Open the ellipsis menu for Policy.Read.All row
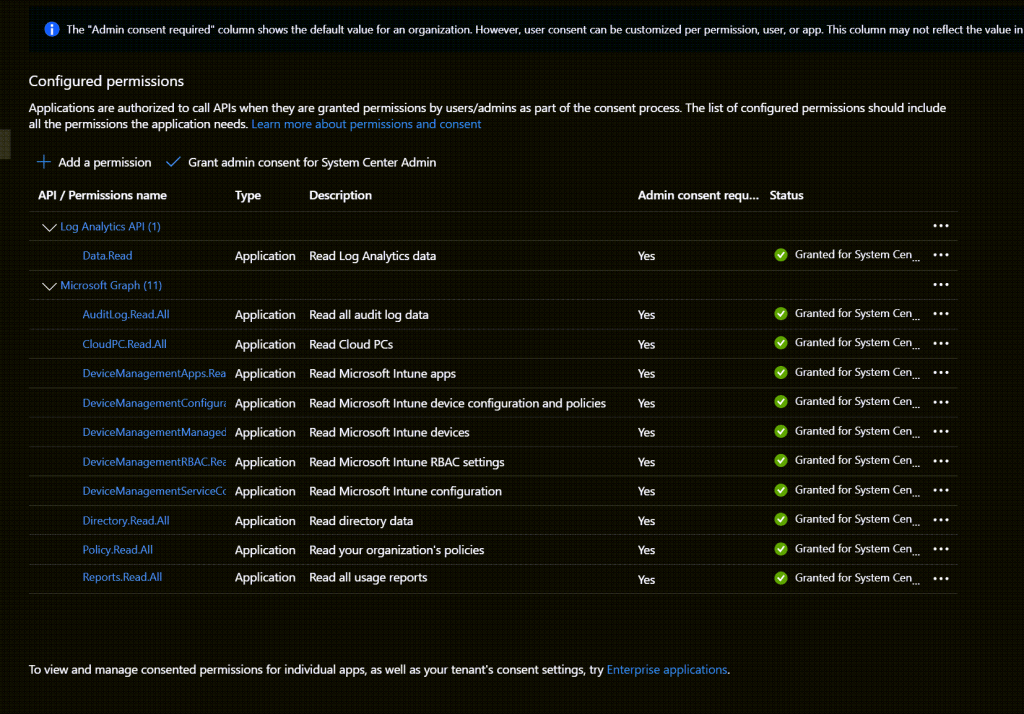1024x714 pixels. tap(940, 549)
